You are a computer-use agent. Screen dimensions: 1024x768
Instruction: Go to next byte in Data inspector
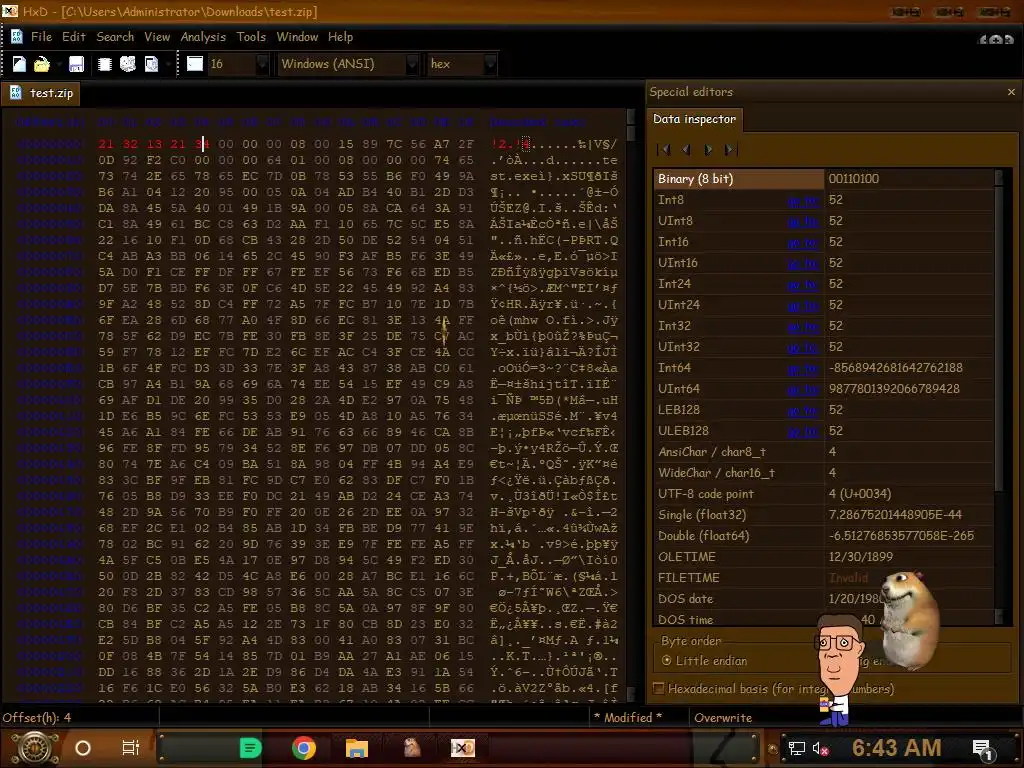tap(709, 150)
